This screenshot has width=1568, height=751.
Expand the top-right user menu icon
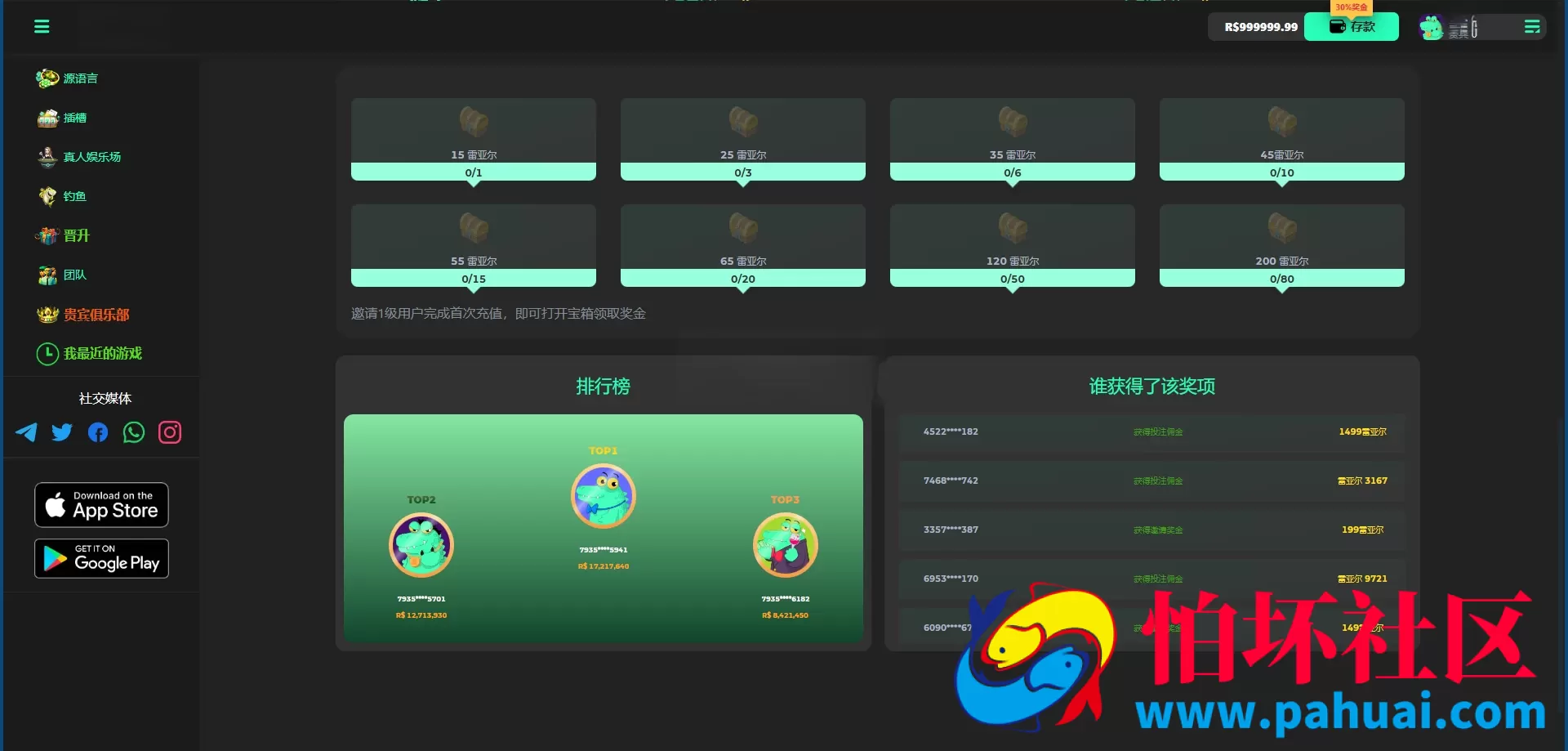pyautogui.click(x=1532, y=27)
